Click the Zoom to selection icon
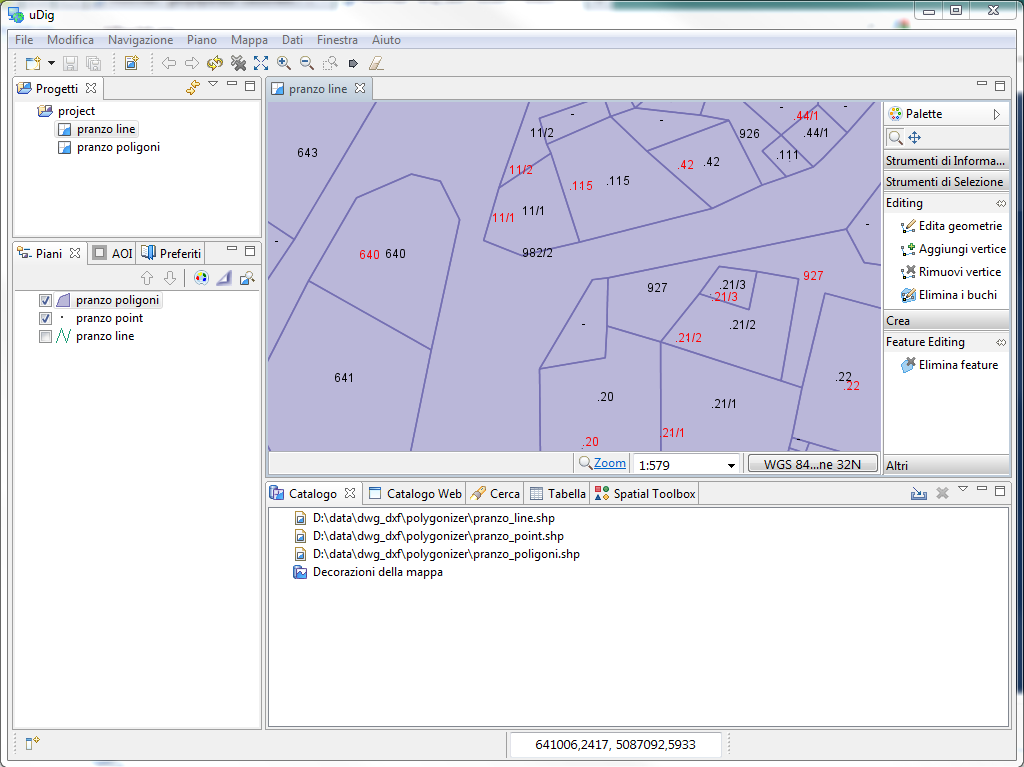This screenshot has width=1024, height=767. 330,63
